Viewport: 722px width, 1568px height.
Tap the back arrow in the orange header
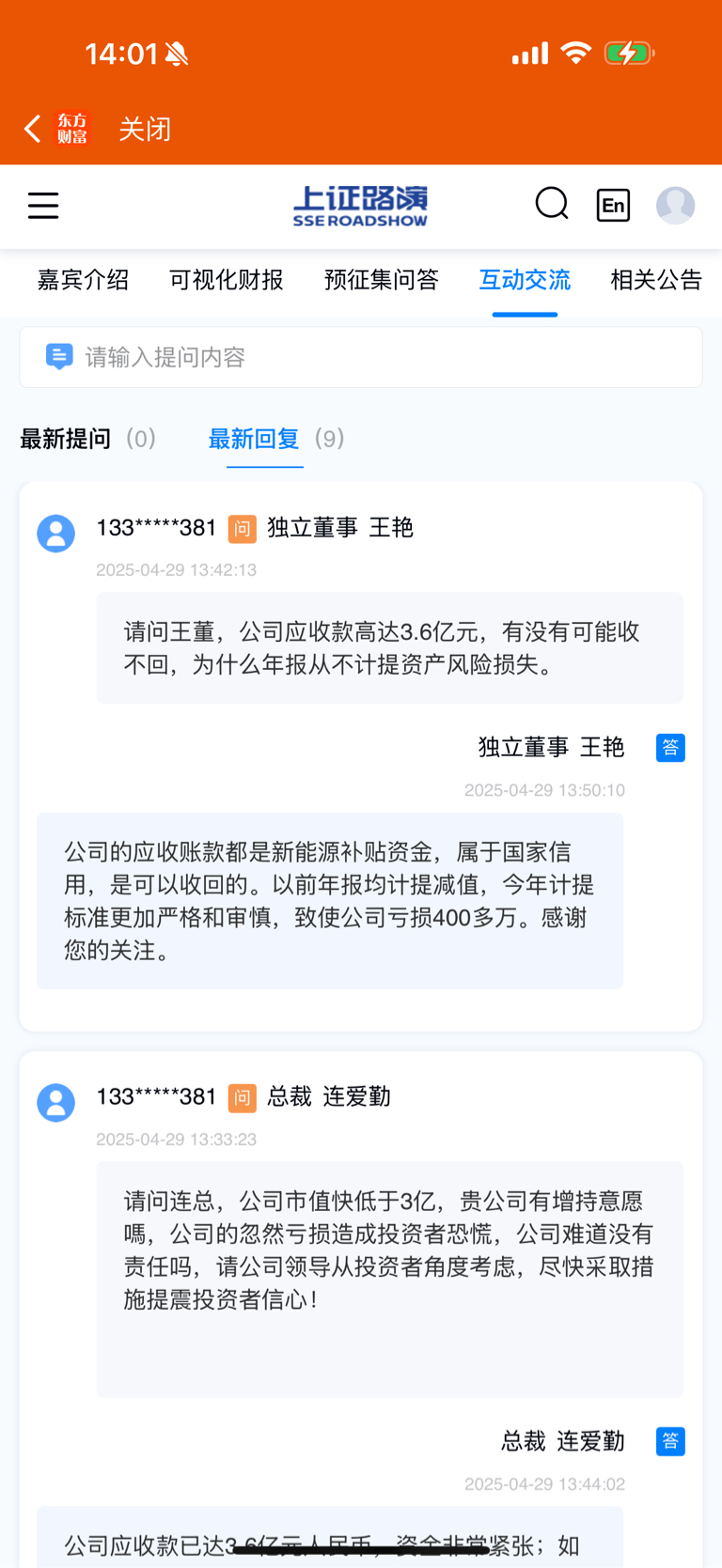(x=33, y=129)
